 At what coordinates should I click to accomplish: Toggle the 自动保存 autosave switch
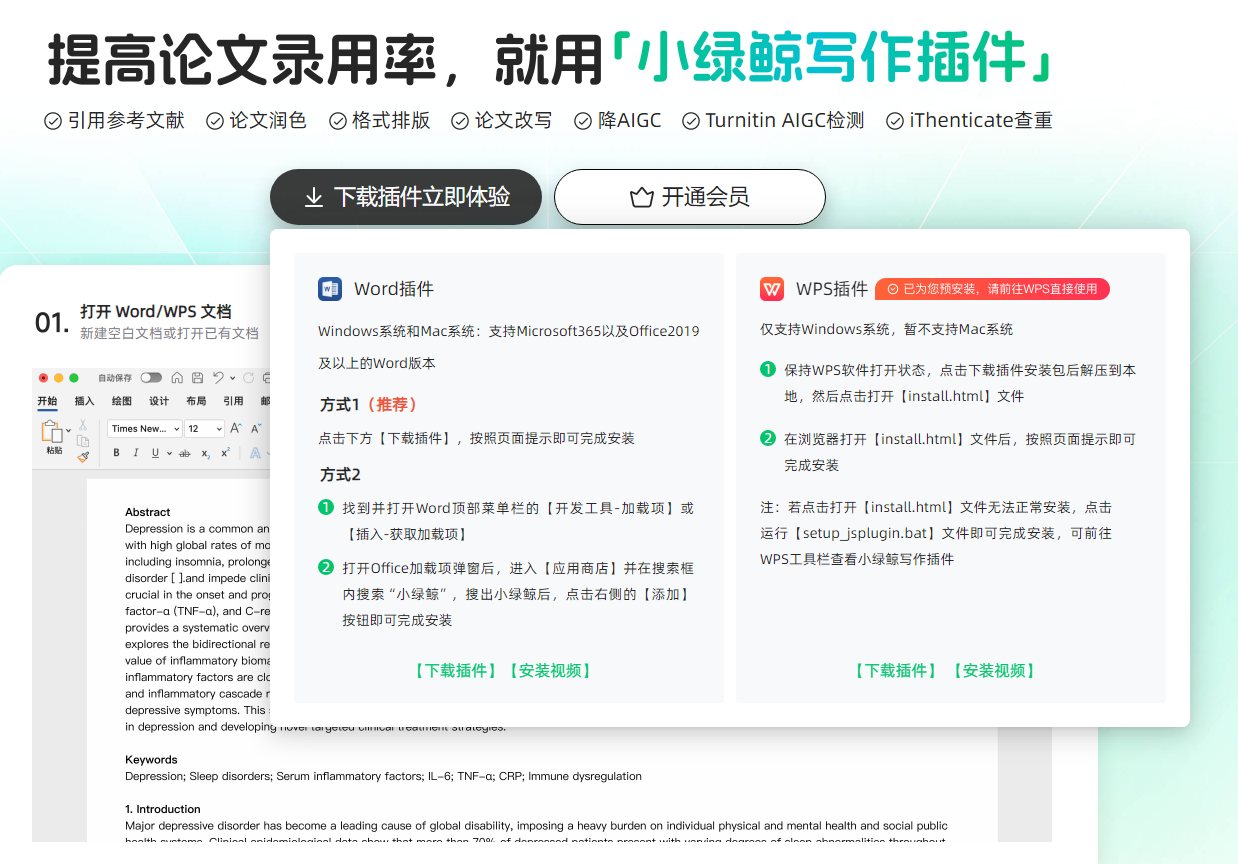coord(151,378)
